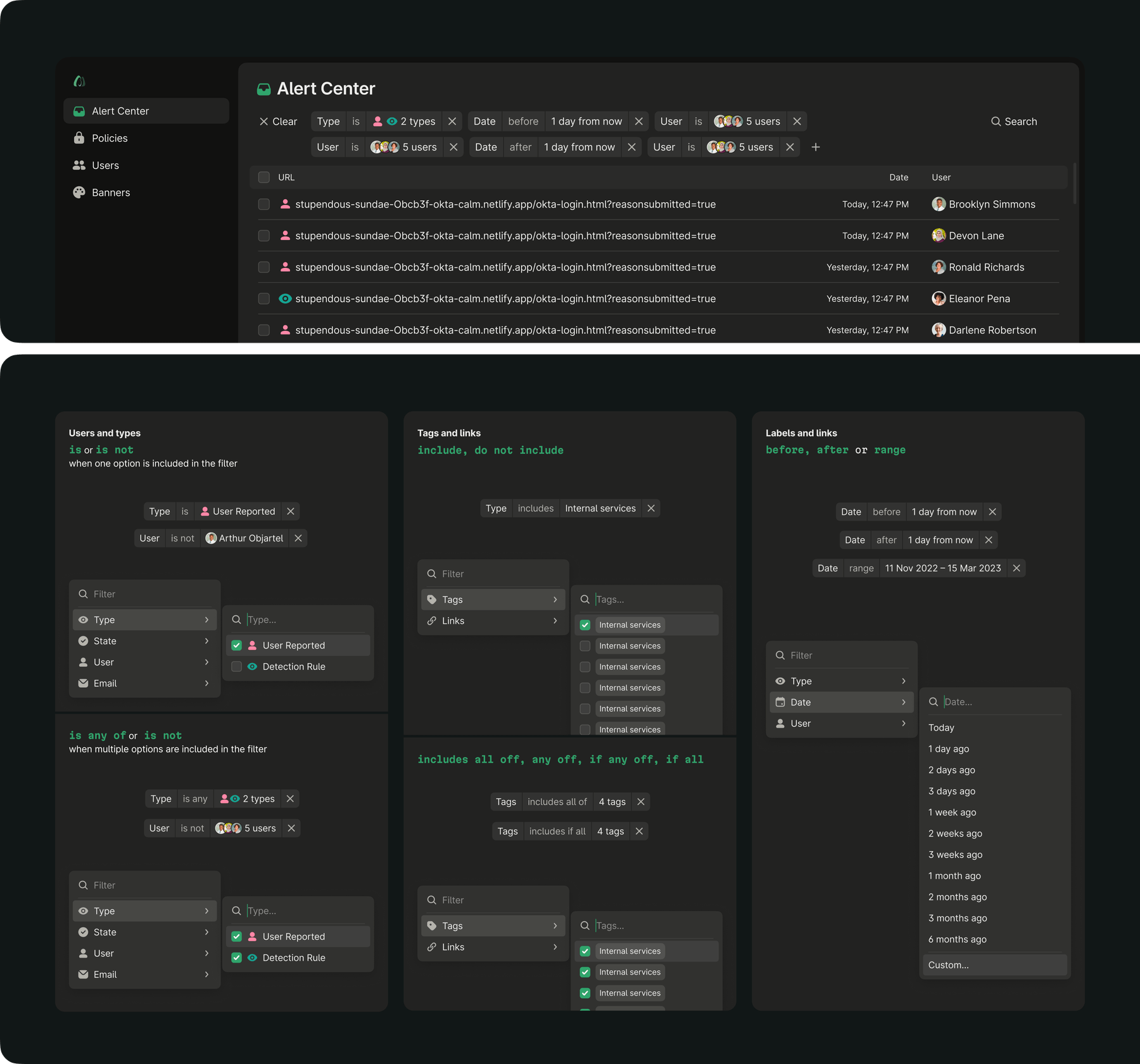Screen dimensions: 1140x1064
Task: Click the eye icon on Eleanor Pena's row
Action: [284, 298]
